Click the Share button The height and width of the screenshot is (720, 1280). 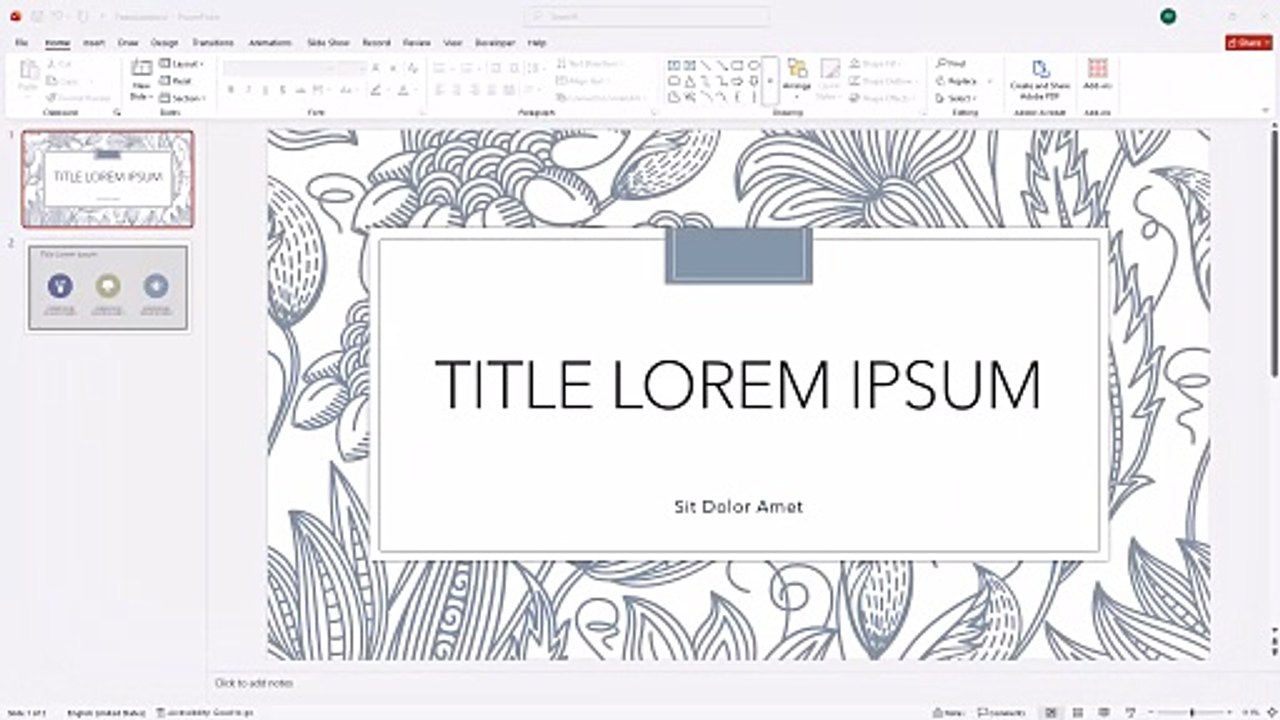[1248, 43]
